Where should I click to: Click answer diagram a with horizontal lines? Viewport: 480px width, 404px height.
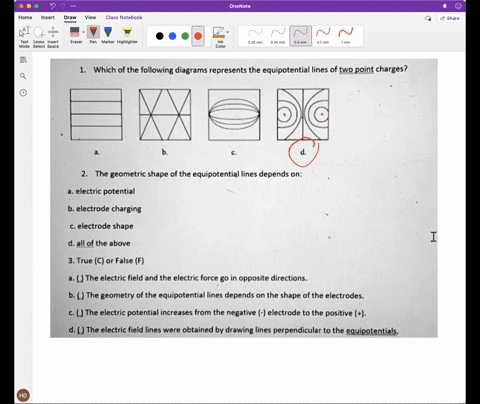click(x=96, y=114)
